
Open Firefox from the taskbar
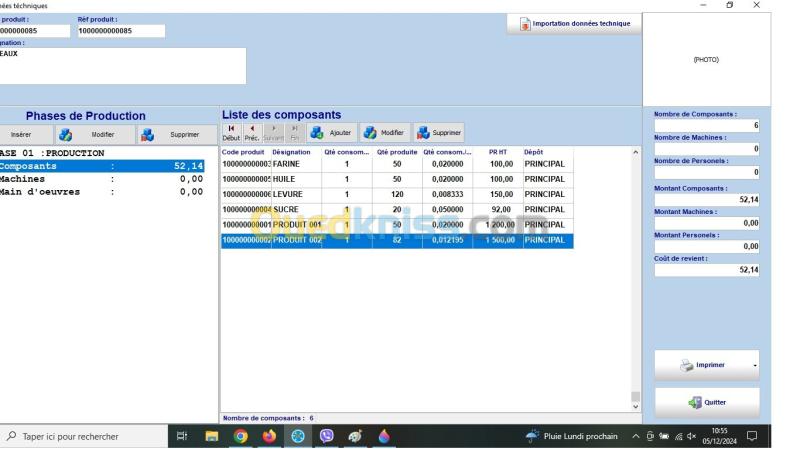[269, 436]
